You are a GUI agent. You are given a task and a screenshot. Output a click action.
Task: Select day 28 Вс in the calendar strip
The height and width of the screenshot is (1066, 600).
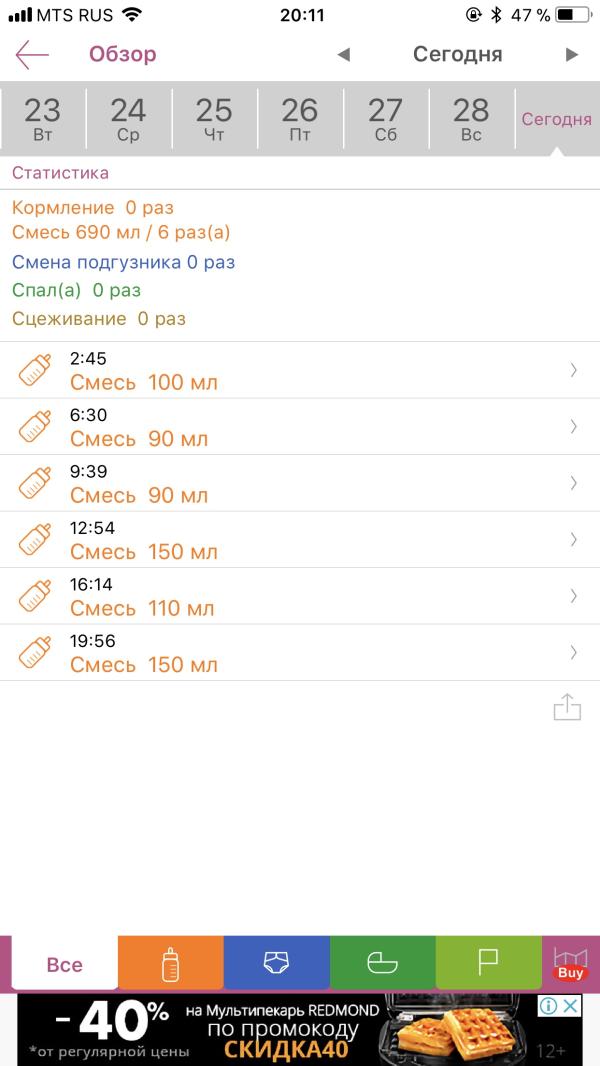[471, 118]
